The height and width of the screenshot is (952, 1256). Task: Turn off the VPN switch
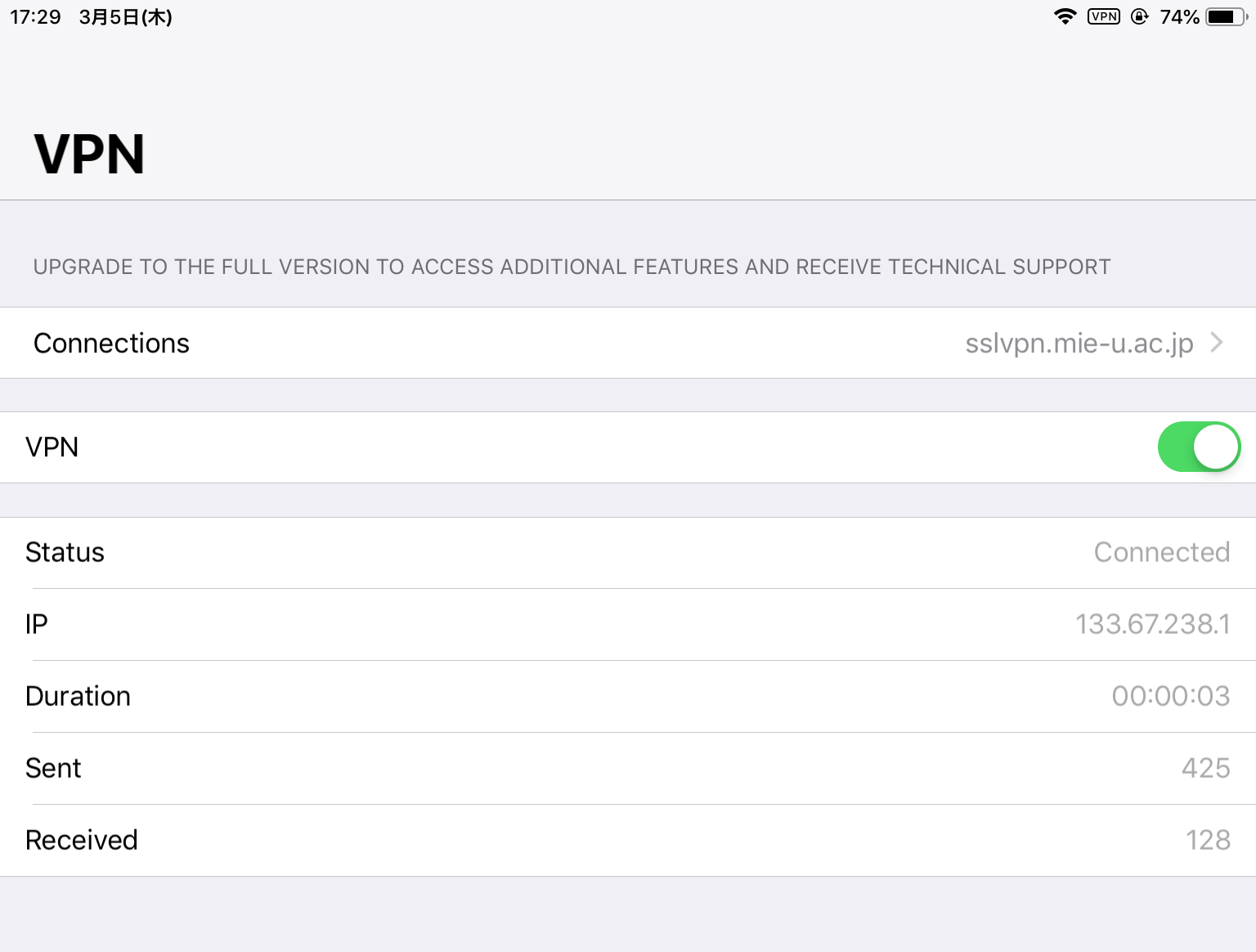coord(1199,447)
